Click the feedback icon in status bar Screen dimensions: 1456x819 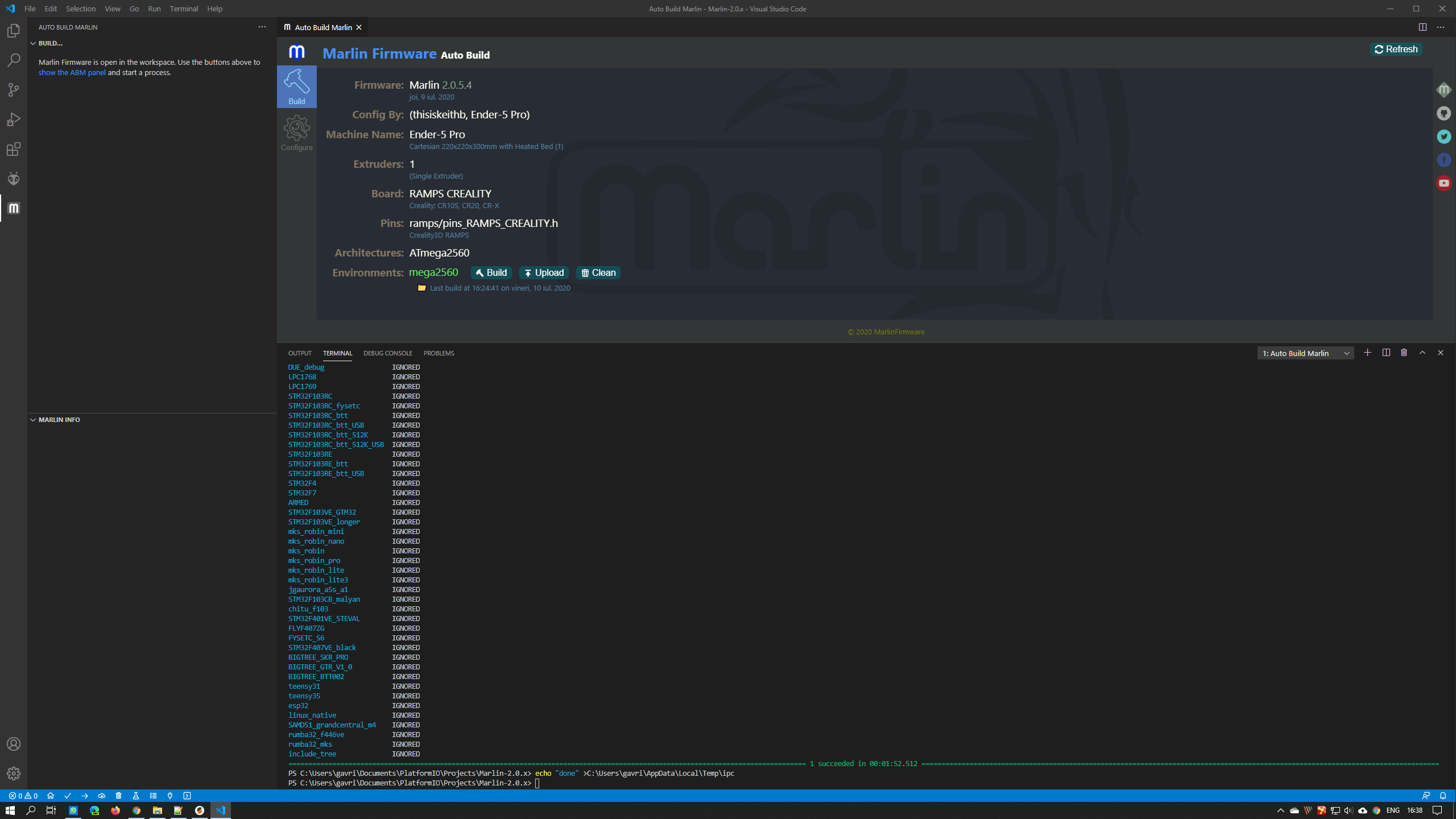(x=1426, y=796)
